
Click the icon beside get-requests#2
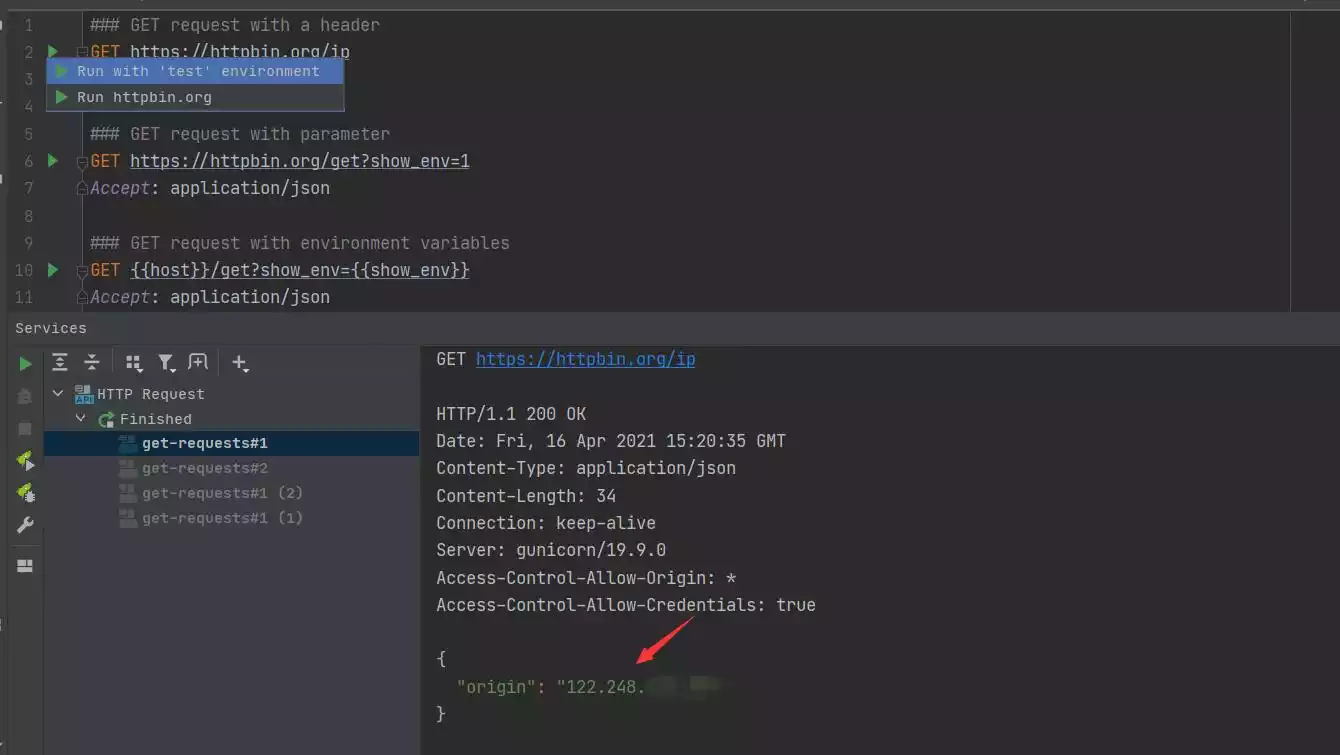point(127,468)
